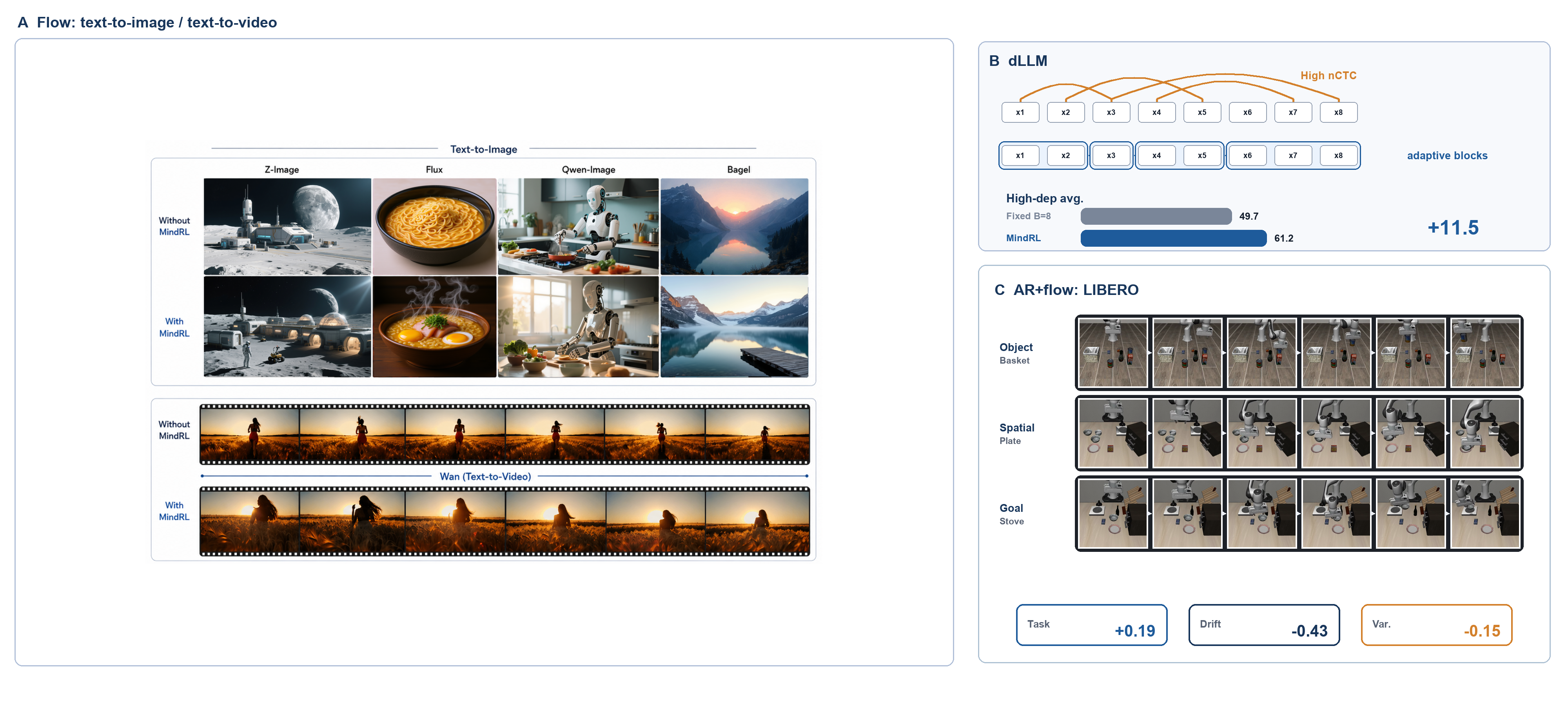Click token box x6 in adaptive blocks row
Screen dimensions: 1568x706
[1248, 155]
